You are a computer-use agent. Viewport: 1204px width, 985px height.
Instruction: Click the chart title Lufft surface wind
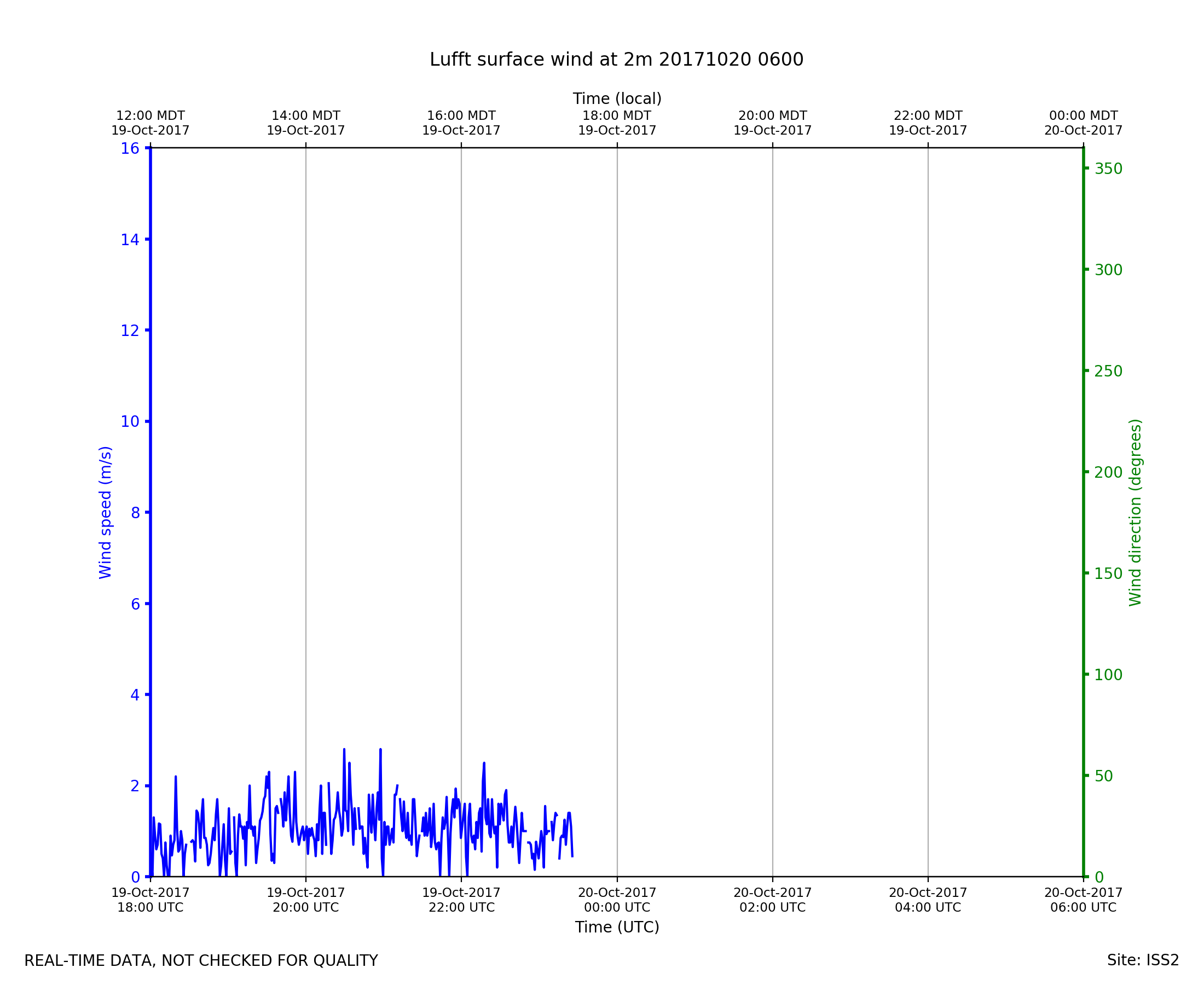click(x=616, y=60)
